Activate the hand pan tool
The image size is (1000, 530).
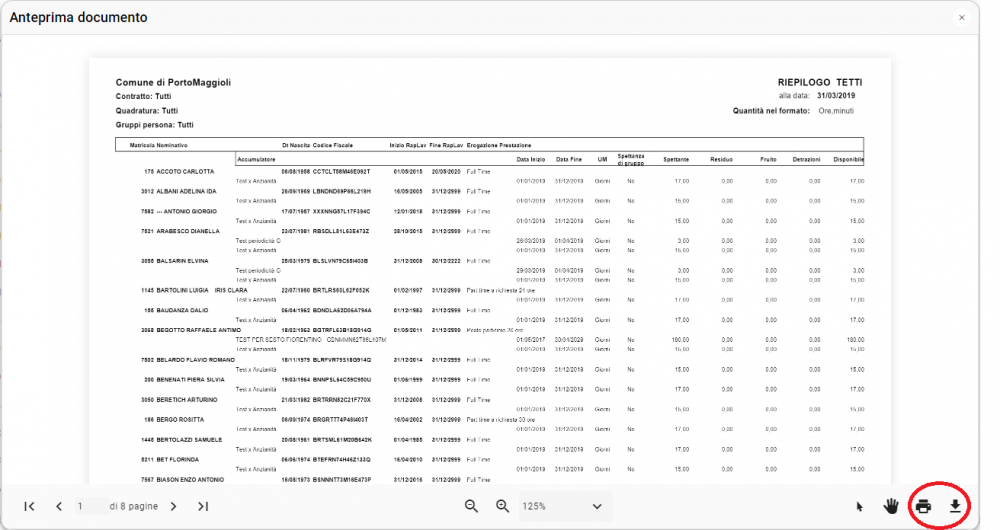[891, 506]
